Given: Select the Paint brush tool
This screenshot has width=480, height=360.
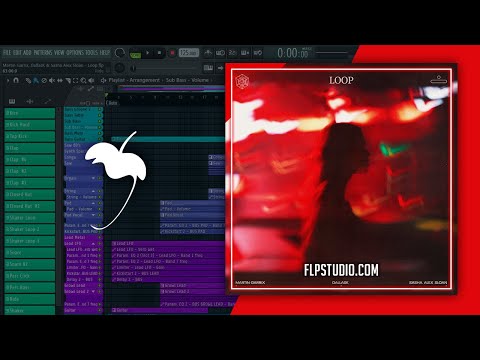Looking at the screenshot, I should tap(36, 80).
